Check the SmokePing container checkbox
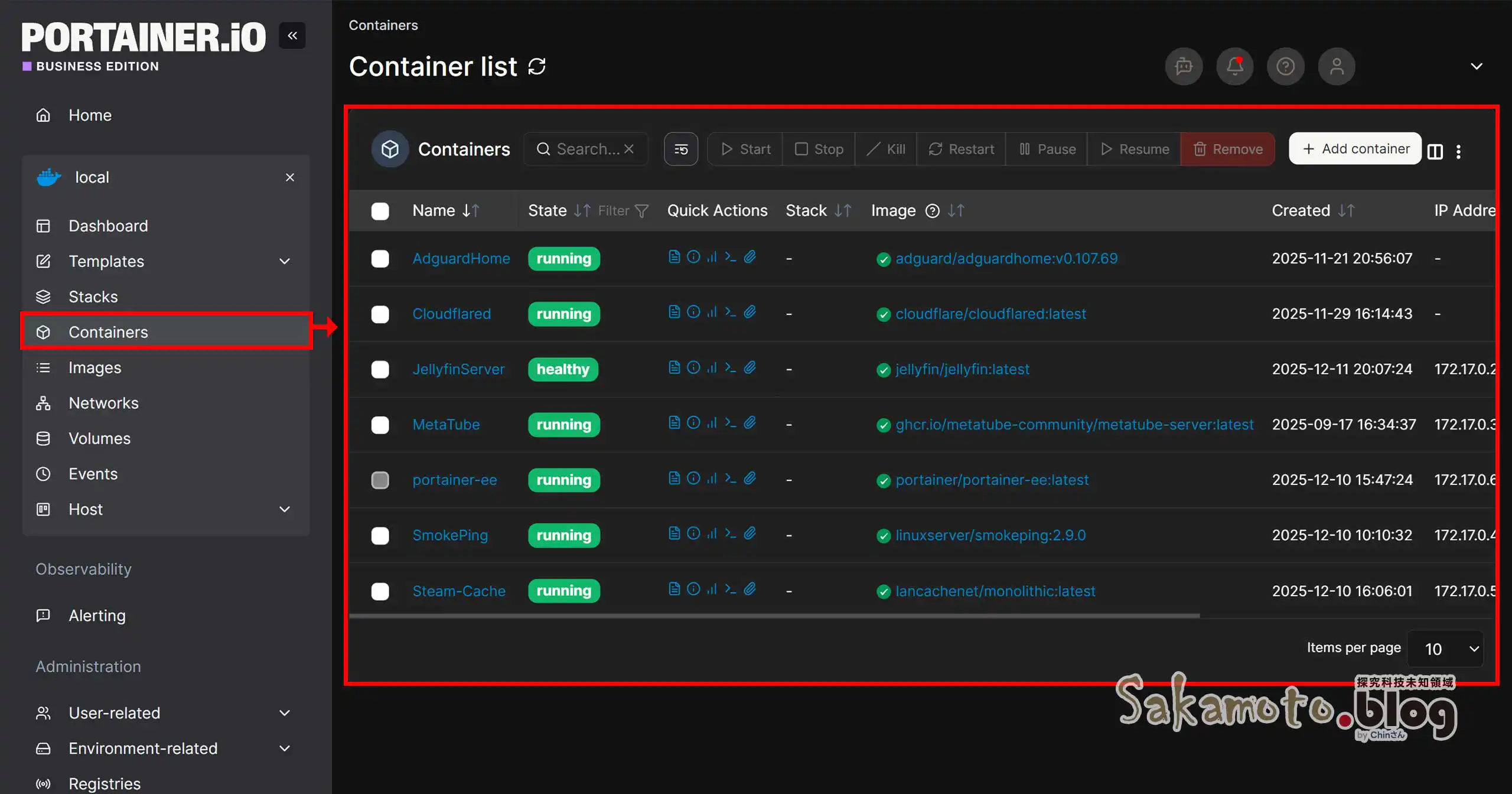Viewport: 1512px width, 794px height. 380,535
